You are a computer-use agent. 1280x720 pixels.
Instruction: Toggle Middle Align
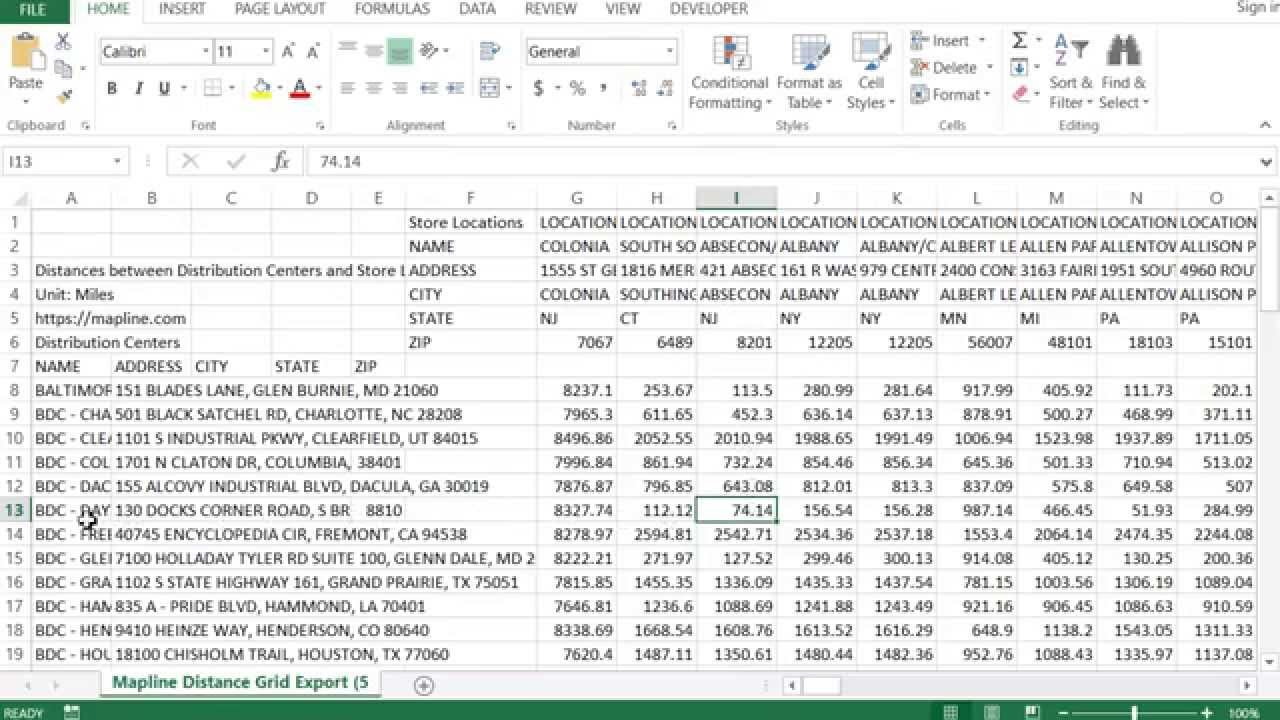pos(374,51)
